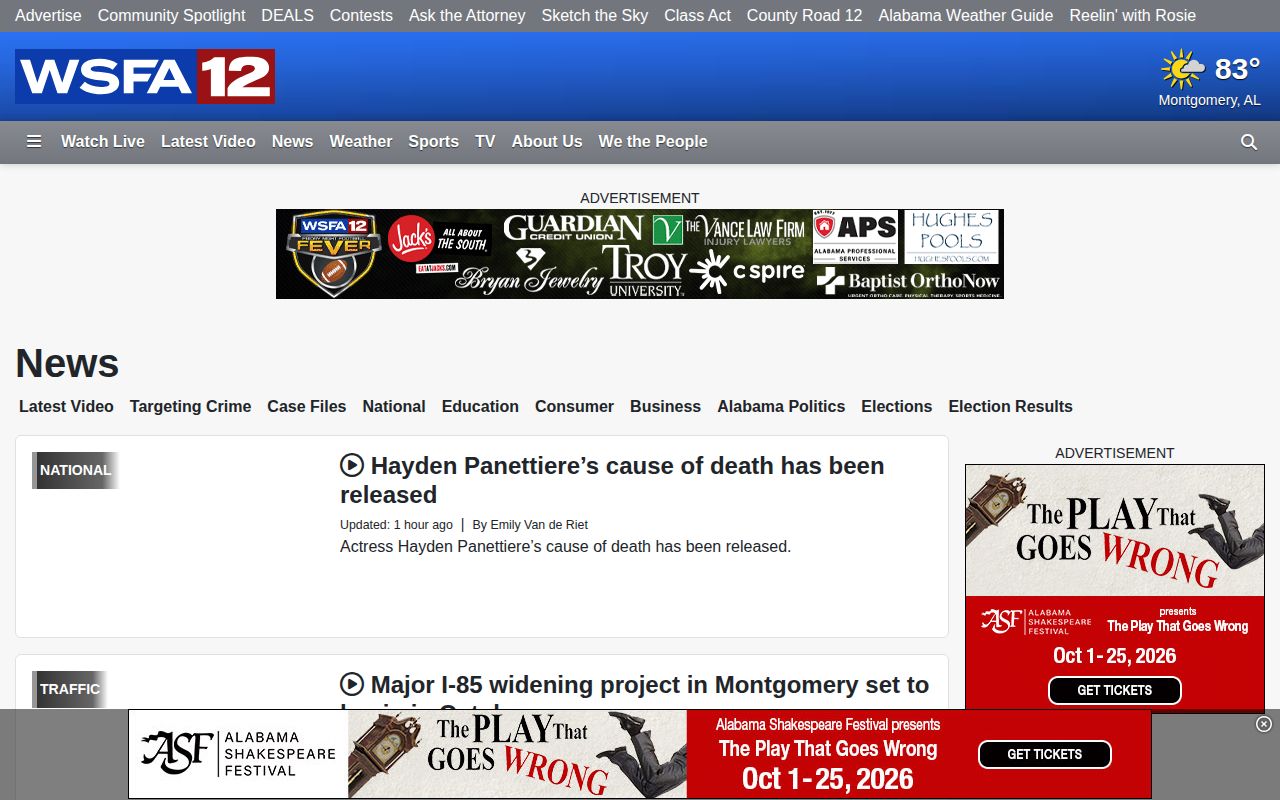Open Class Act link
This screenshot has width=1280, height=800.
(697, 16)
